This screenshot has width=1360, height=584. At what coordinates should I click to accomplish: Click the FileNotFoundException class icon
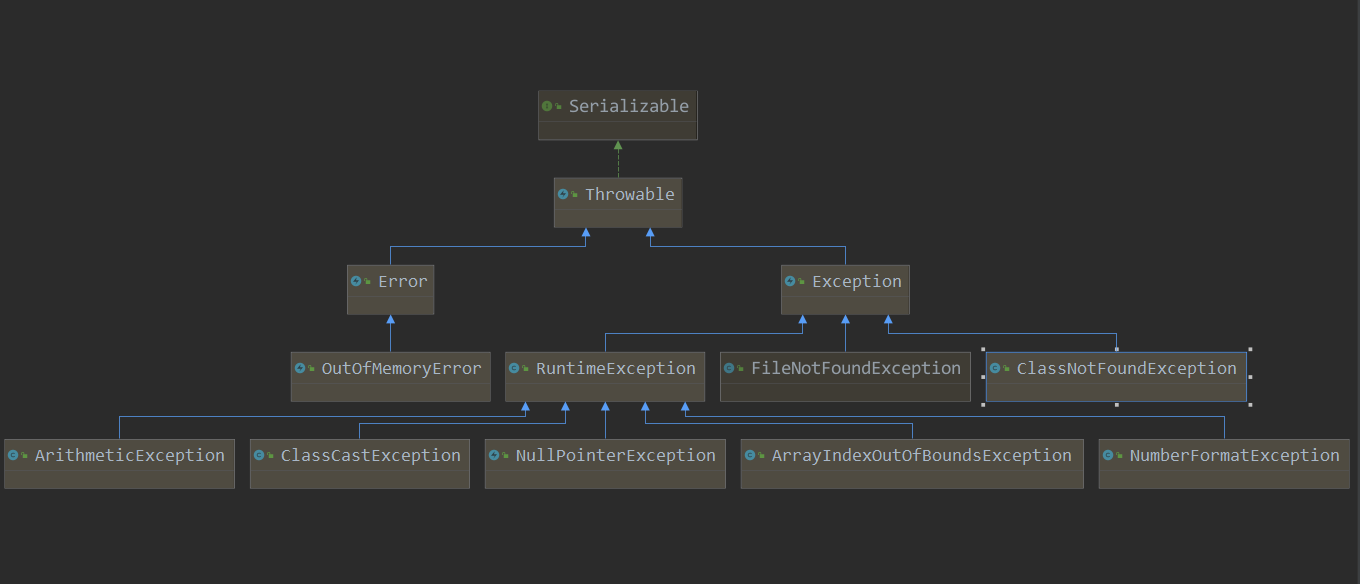[729, 369]
